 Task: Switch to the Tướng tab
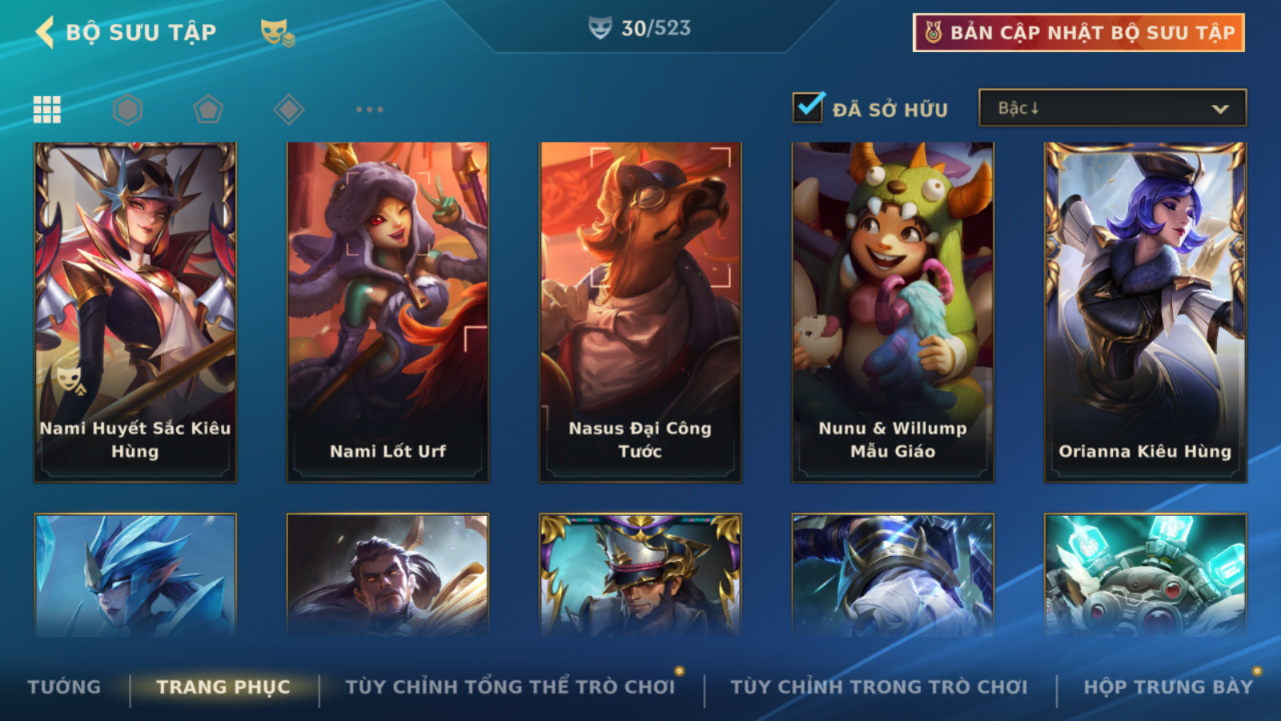tap(64, 687)
